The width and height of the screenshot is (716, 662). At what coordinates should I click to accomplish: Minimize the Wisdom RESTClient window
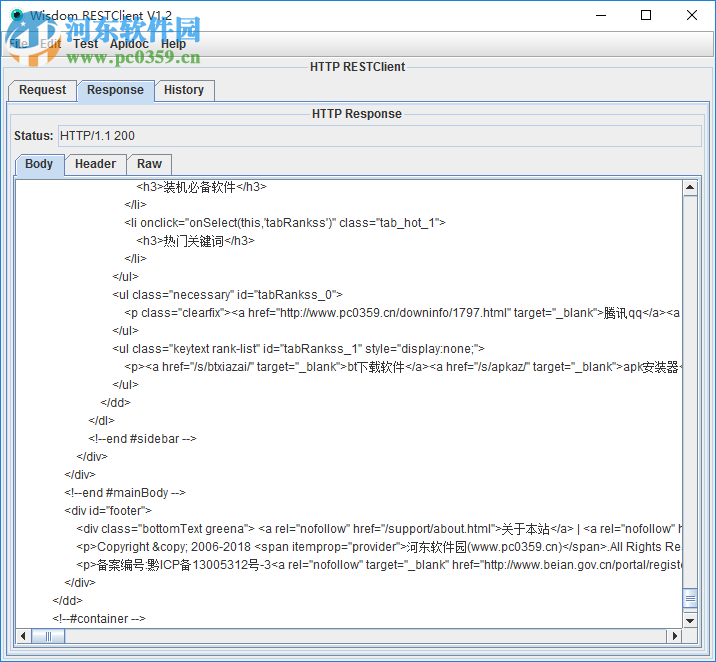point(601,16)
